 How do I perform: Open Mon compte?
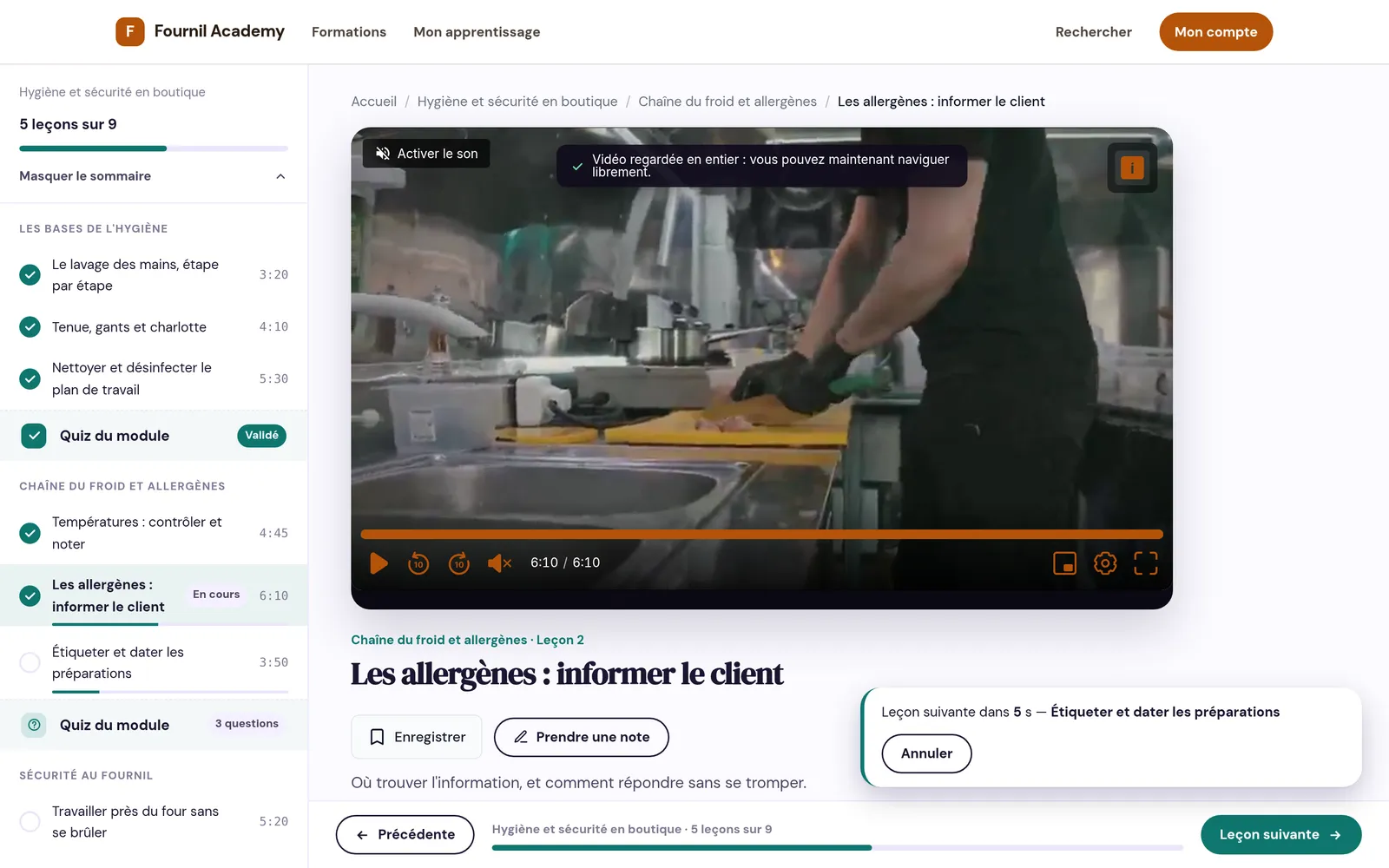pyautogui.click(x=1215, y=32)
